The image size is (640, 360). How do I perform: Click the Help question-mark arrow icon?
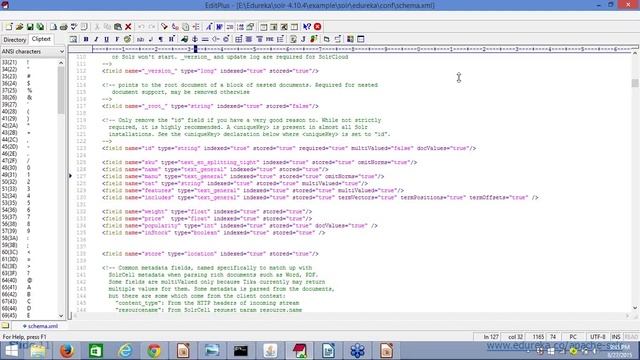pos(307,27)
